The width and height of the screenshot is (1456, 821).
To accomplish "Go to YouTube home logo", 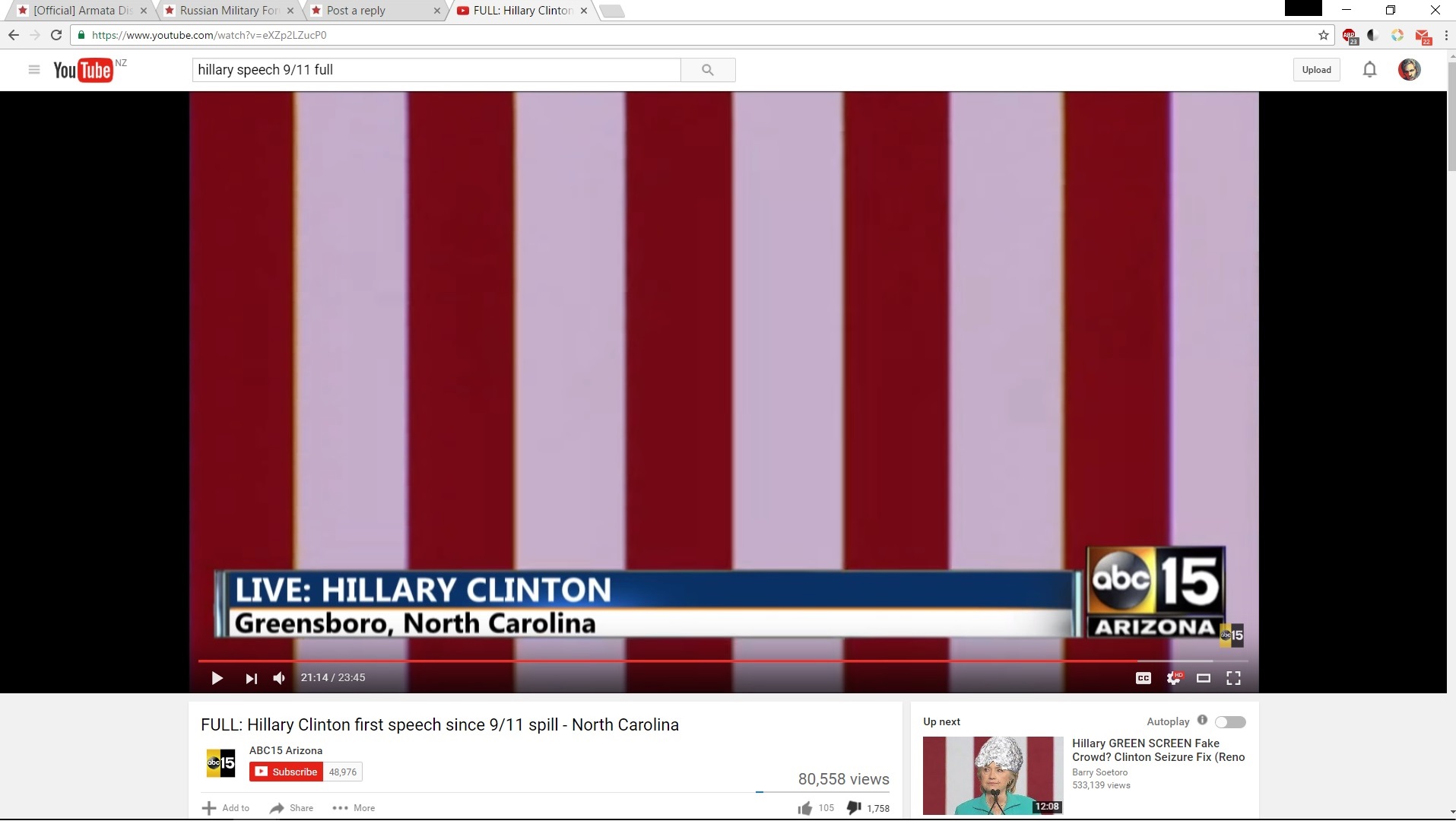I will tap(83, 70).
